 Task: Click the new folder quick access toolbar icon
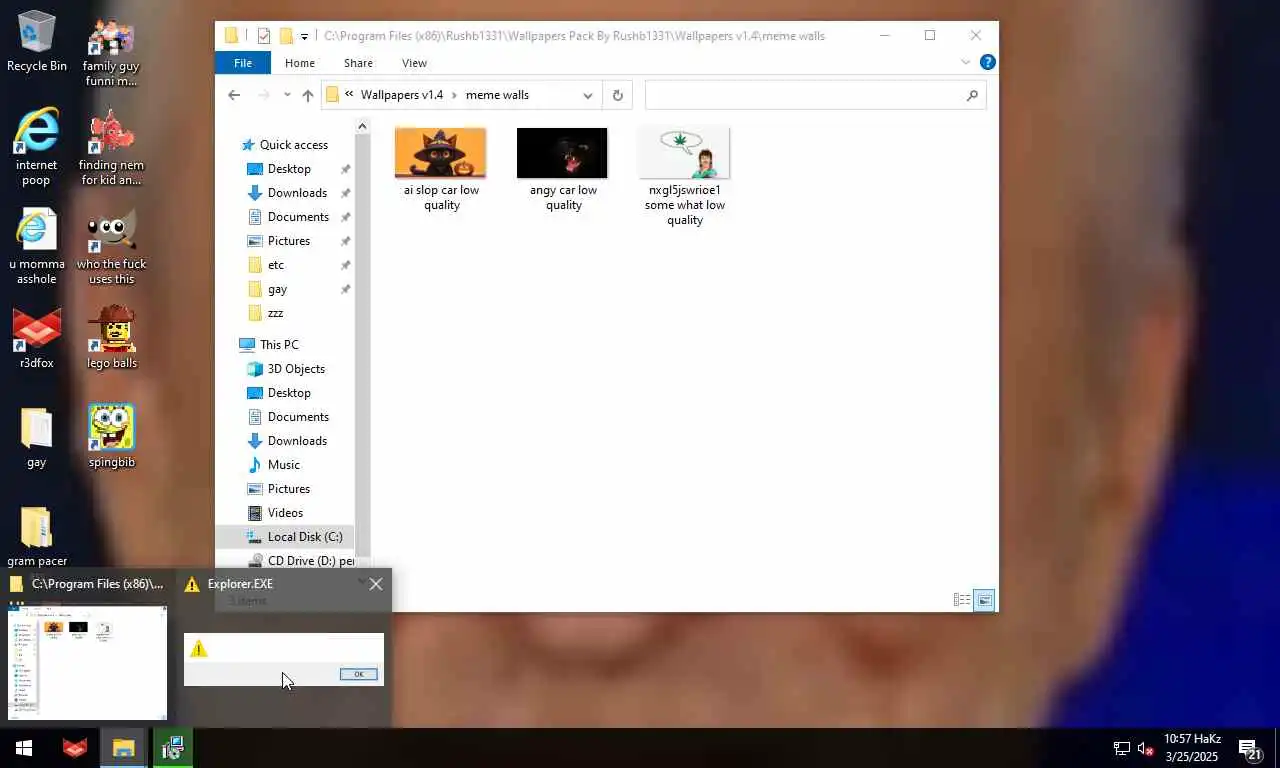pos(286,36)
